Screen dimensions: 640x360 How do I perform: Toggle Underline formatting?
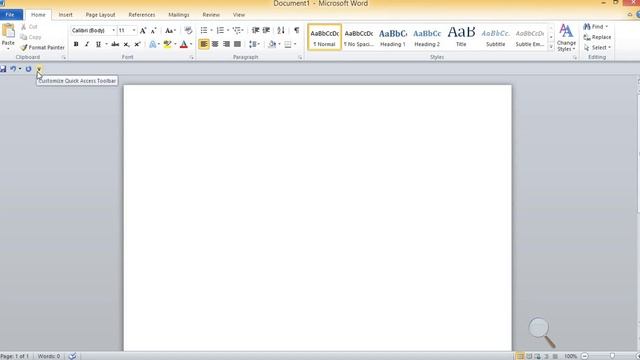(x=98, y=44)
